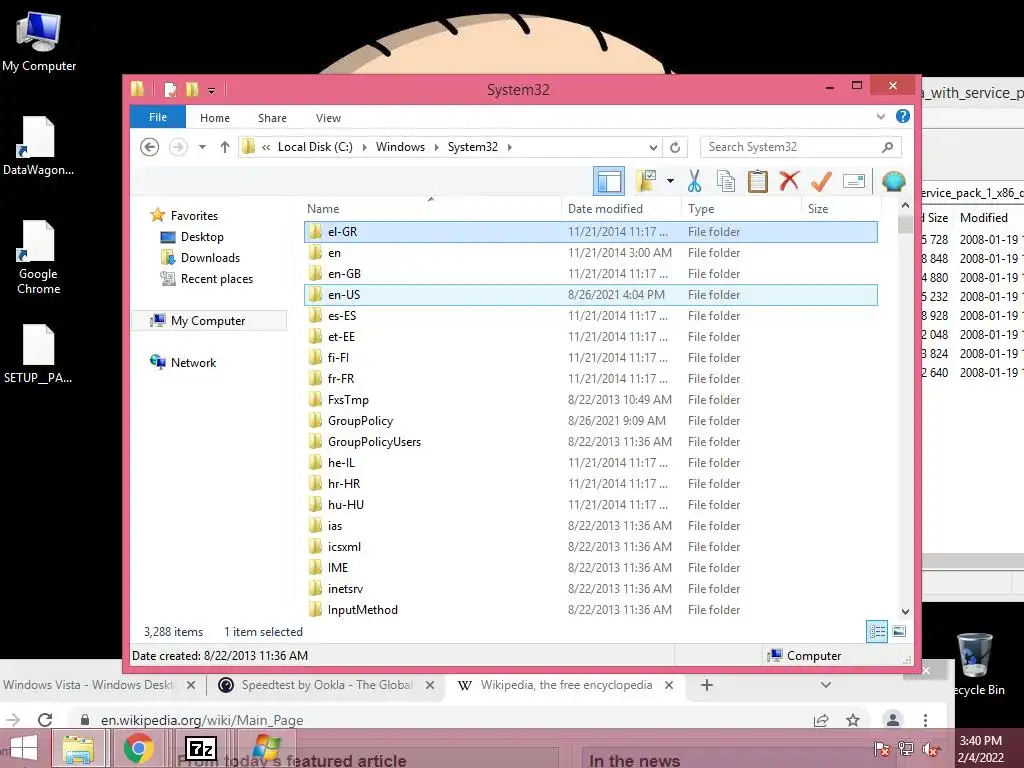Open a new tab in Chrome
Image resolution: width=1024 pixels, height=768 pixels.
[707, 685]
